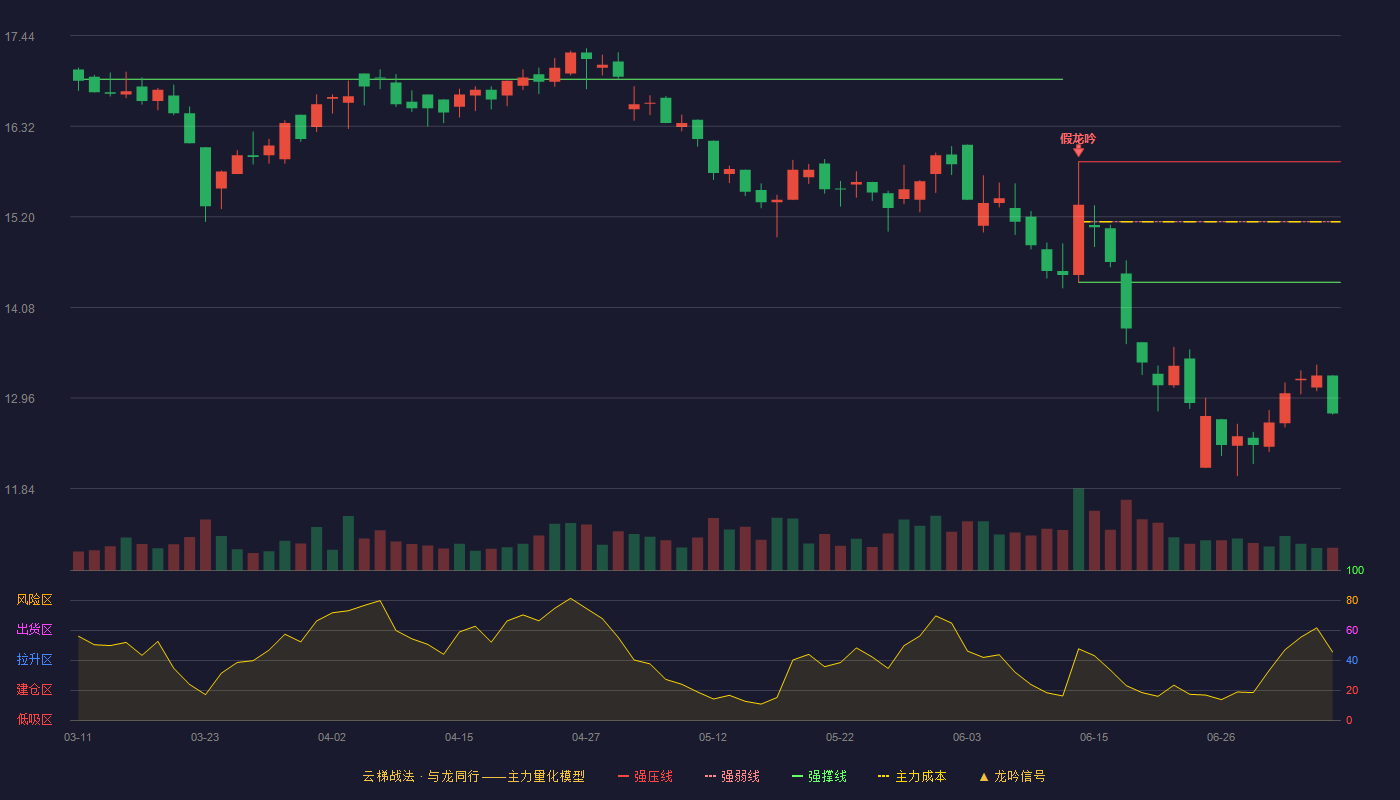This screenshot has height=800, width=1400.
Task: Click the 03-23 date label
Action: point(205,737)
